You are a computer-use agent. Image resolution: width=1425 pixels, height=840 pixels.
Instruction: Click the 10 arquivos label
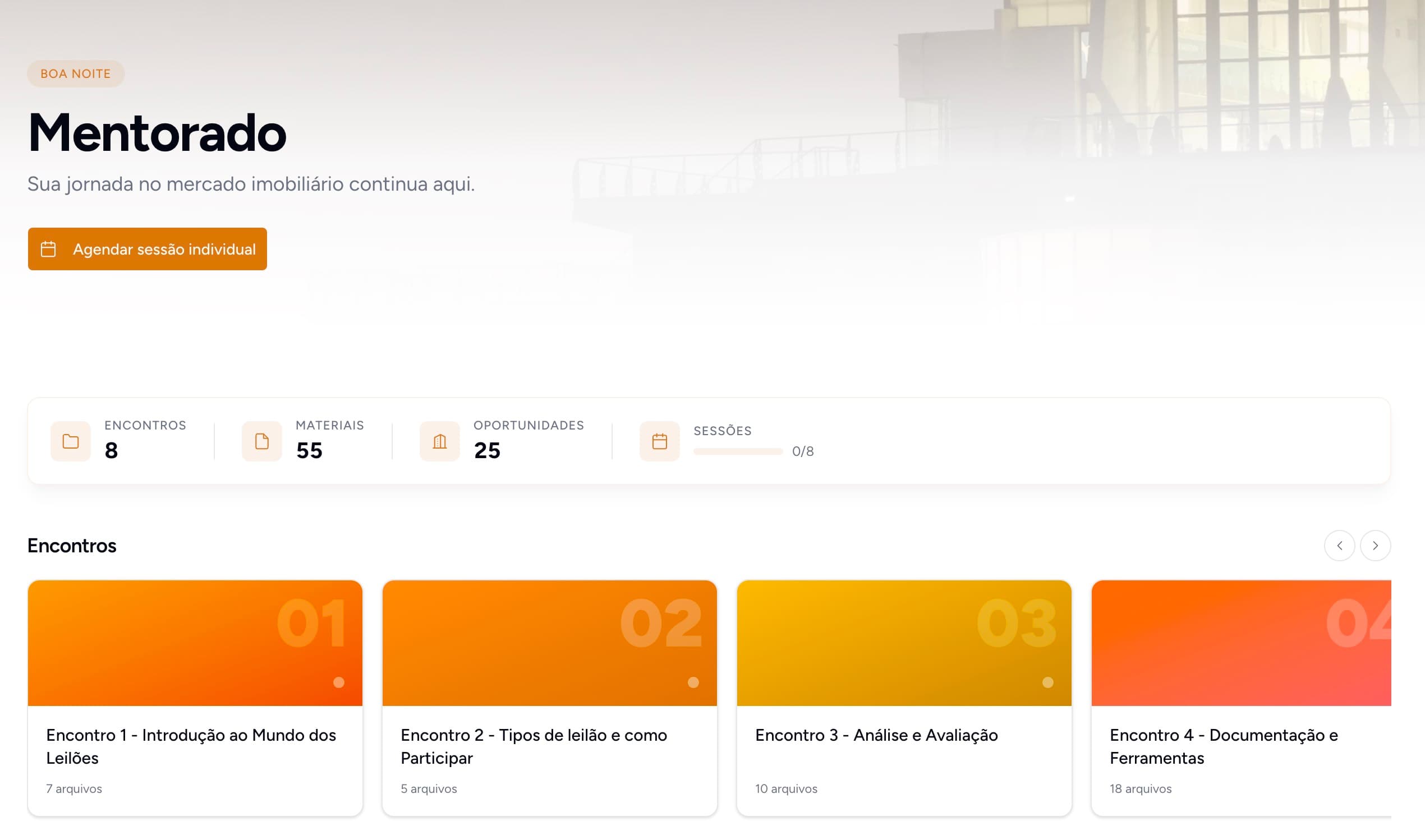click(787, 789)
